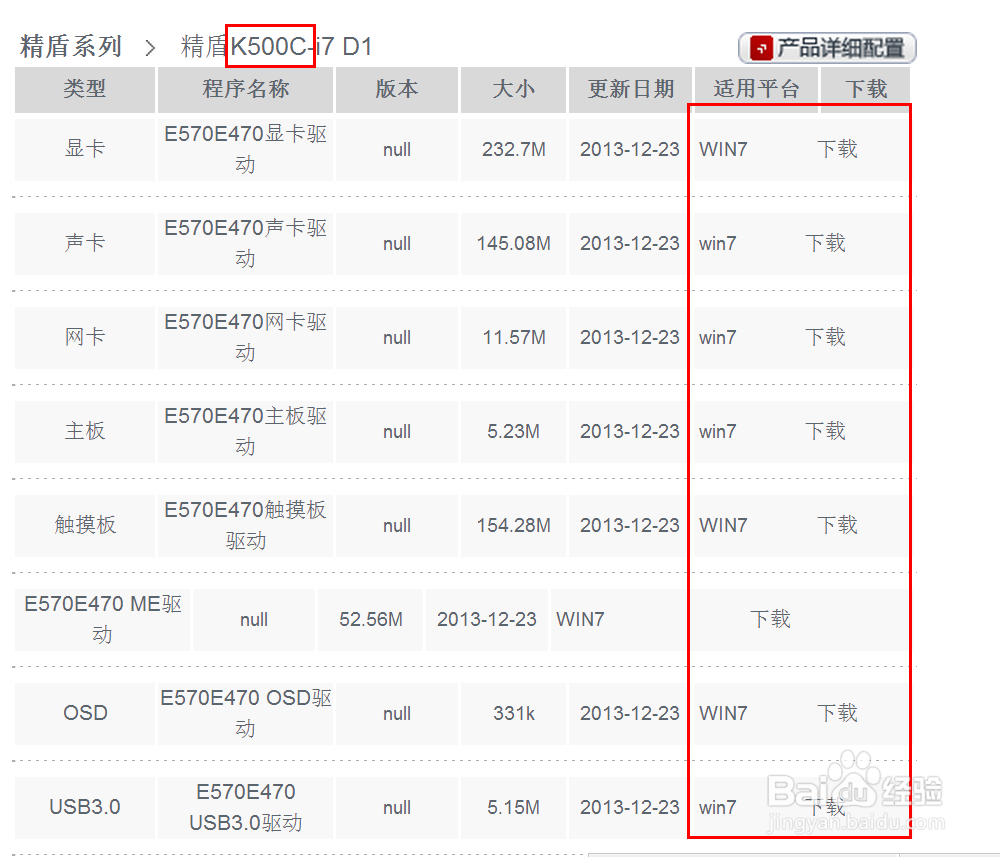Click the OSD type cell
The height and width of the screenshot is (857, 1000).
85,713
